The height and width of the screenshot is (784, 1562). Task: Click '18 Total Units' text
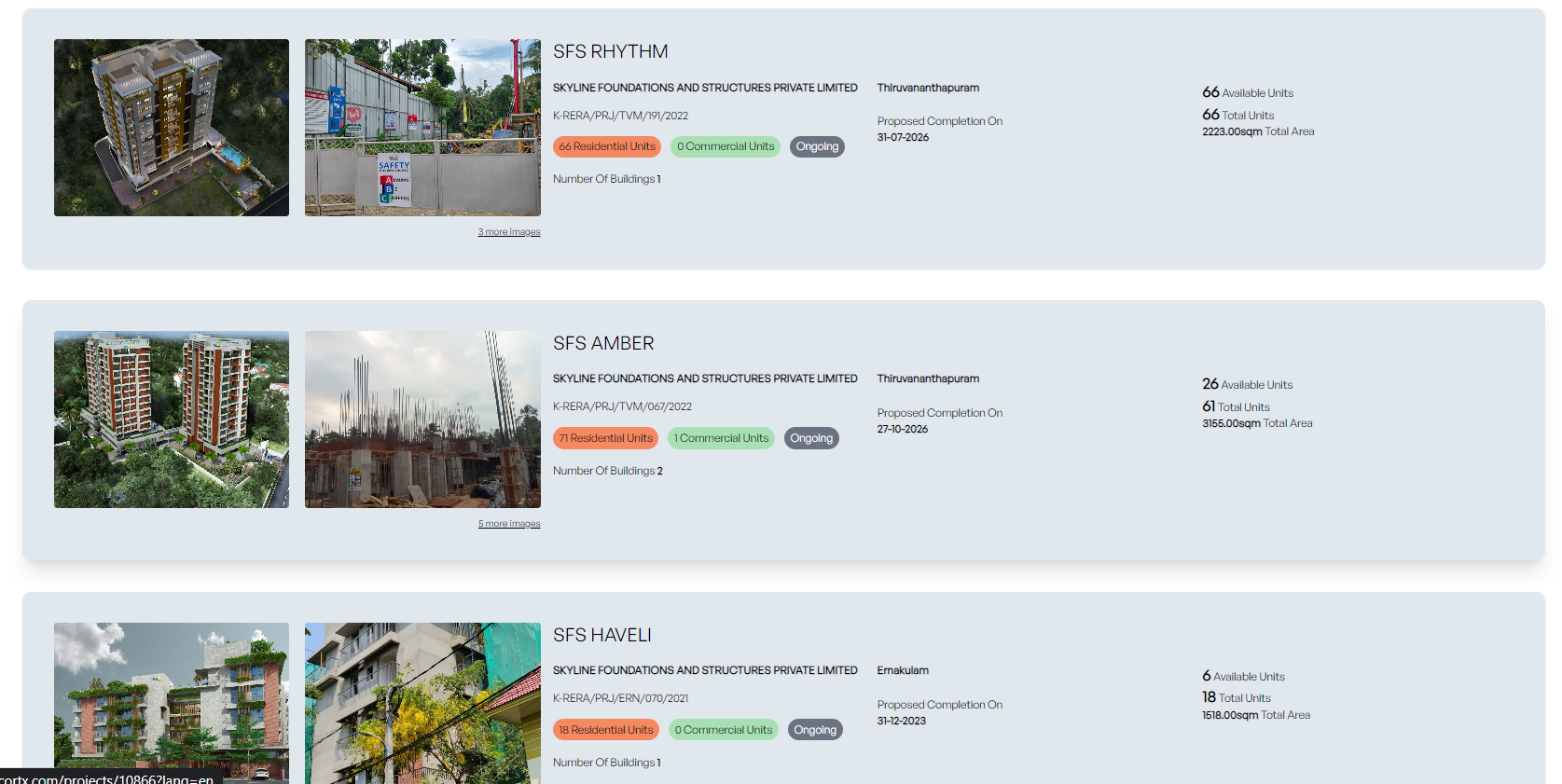[x=1237, y=697]
